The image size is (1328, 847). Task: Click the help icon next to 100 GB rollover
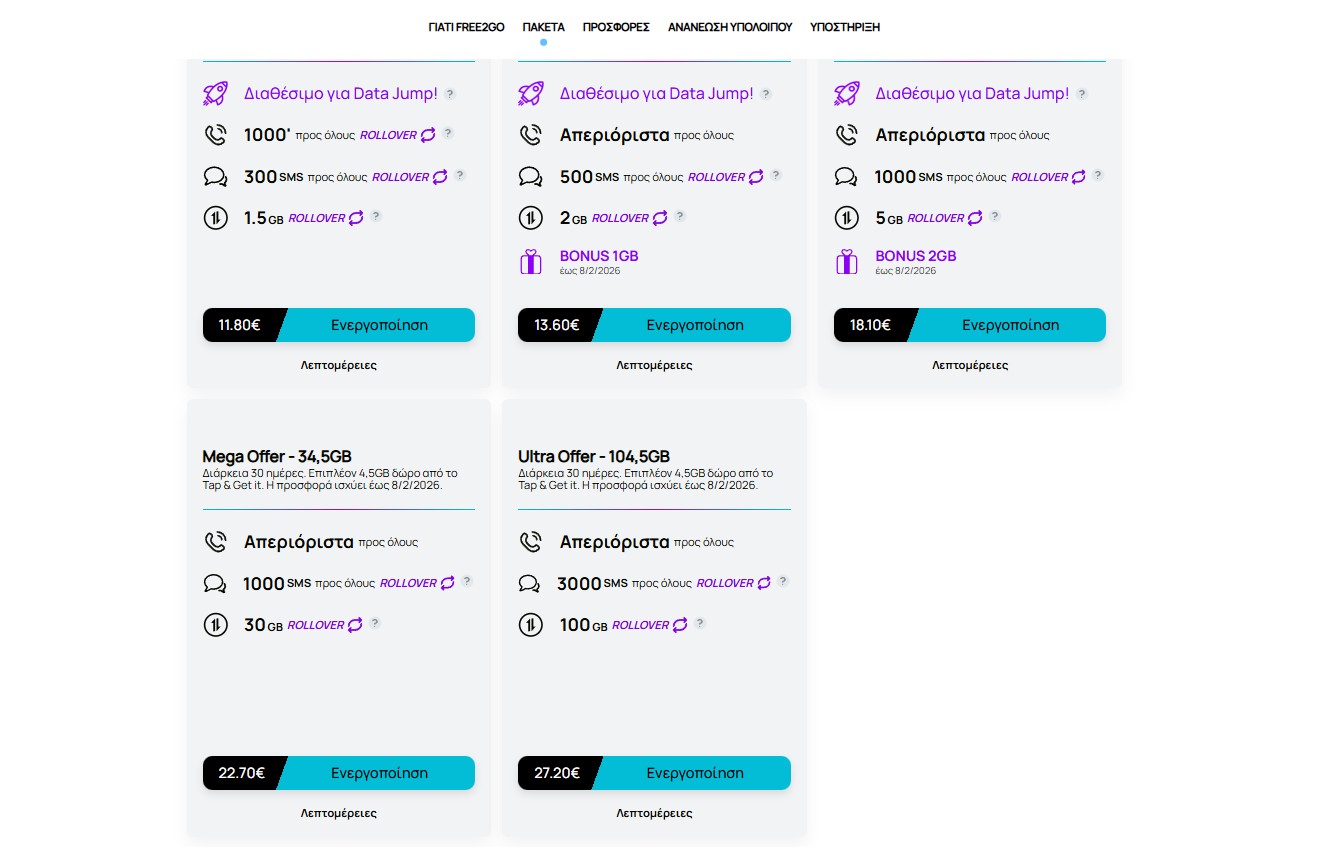pos(700,624)
